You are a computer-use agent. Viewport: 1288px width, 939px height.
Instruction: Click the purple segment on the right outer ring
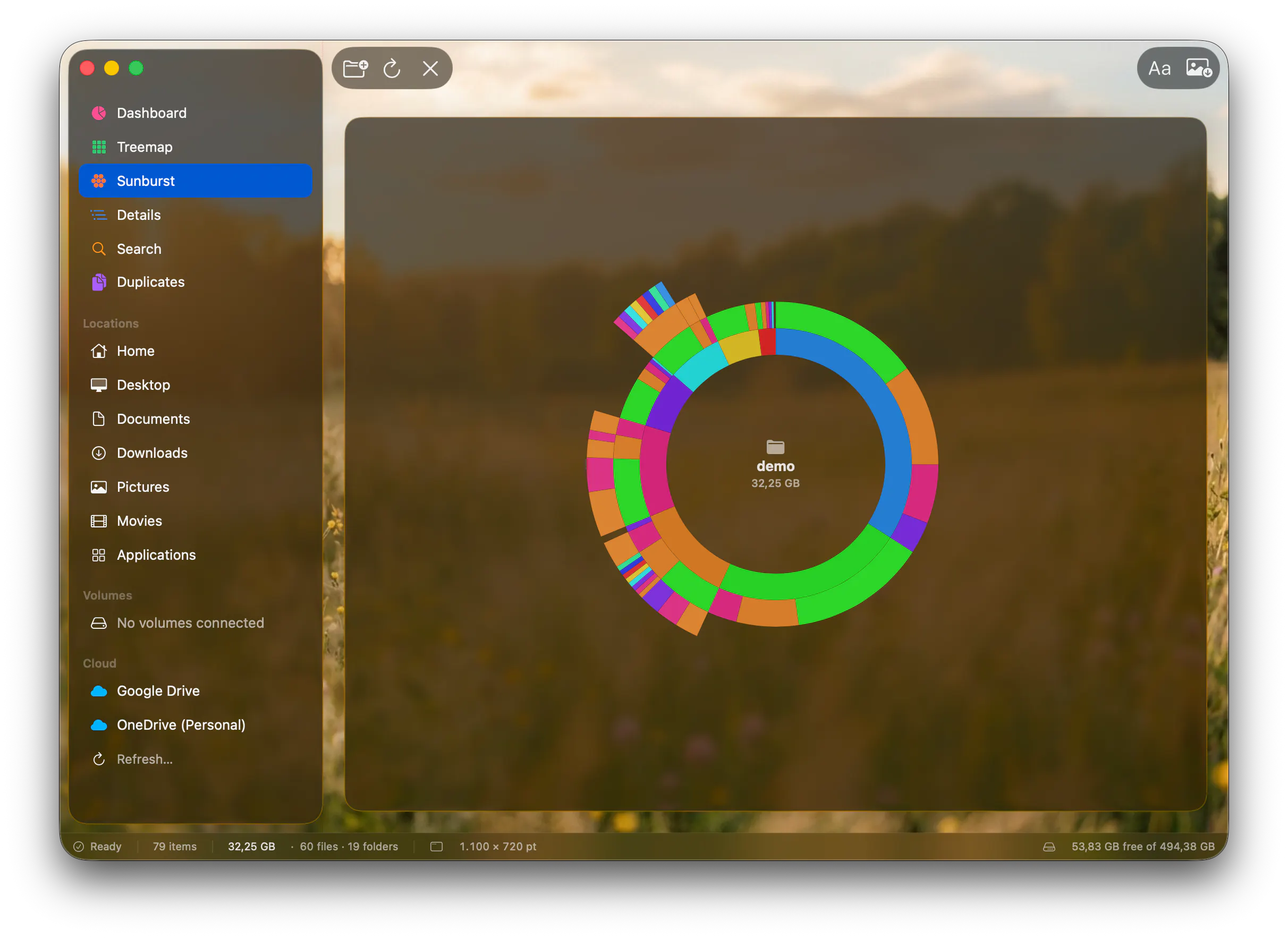(909, 532)
